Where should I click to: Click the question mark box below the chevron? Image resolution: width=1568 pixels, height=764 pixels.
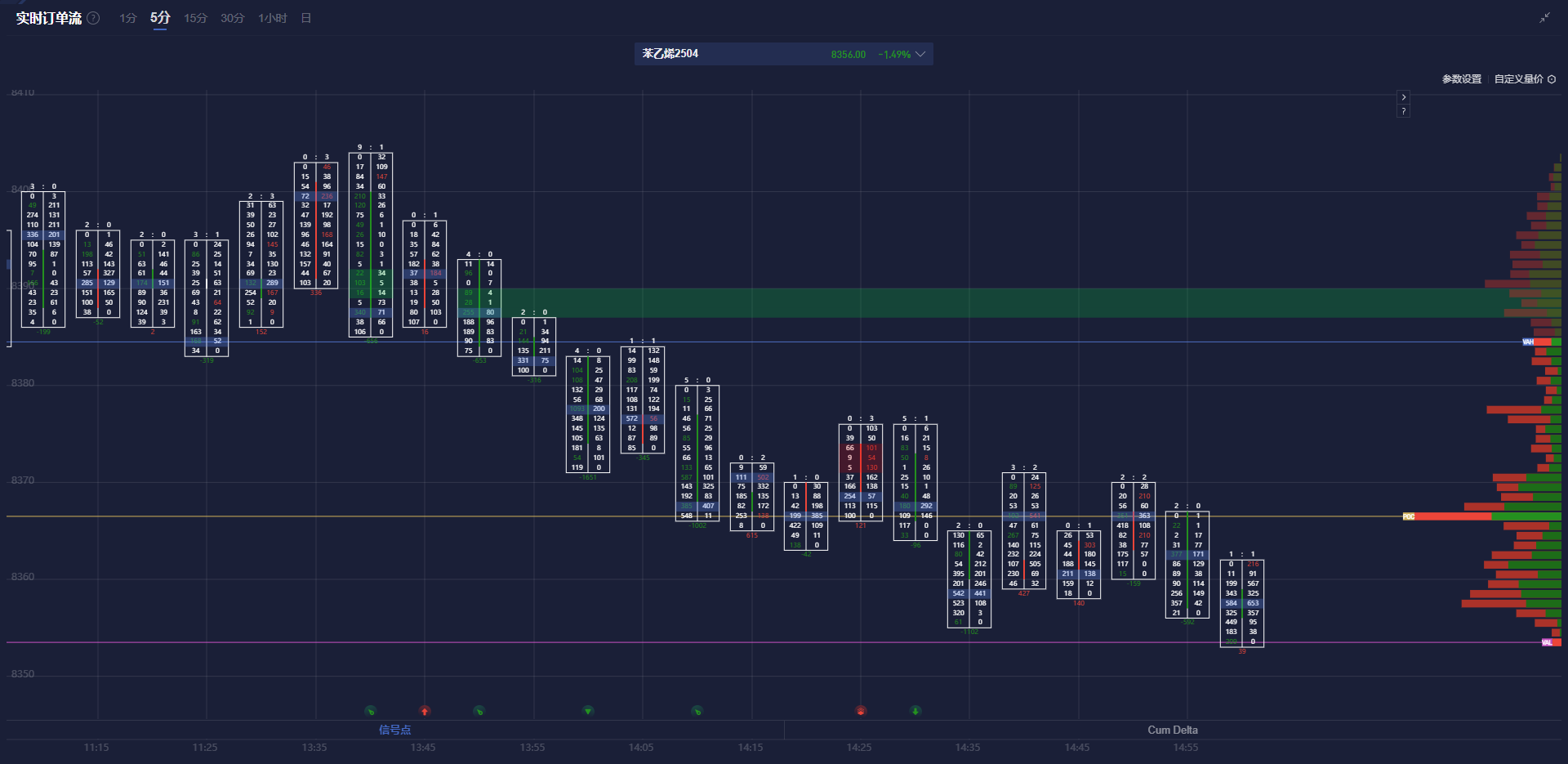[x=1403, y=111]
